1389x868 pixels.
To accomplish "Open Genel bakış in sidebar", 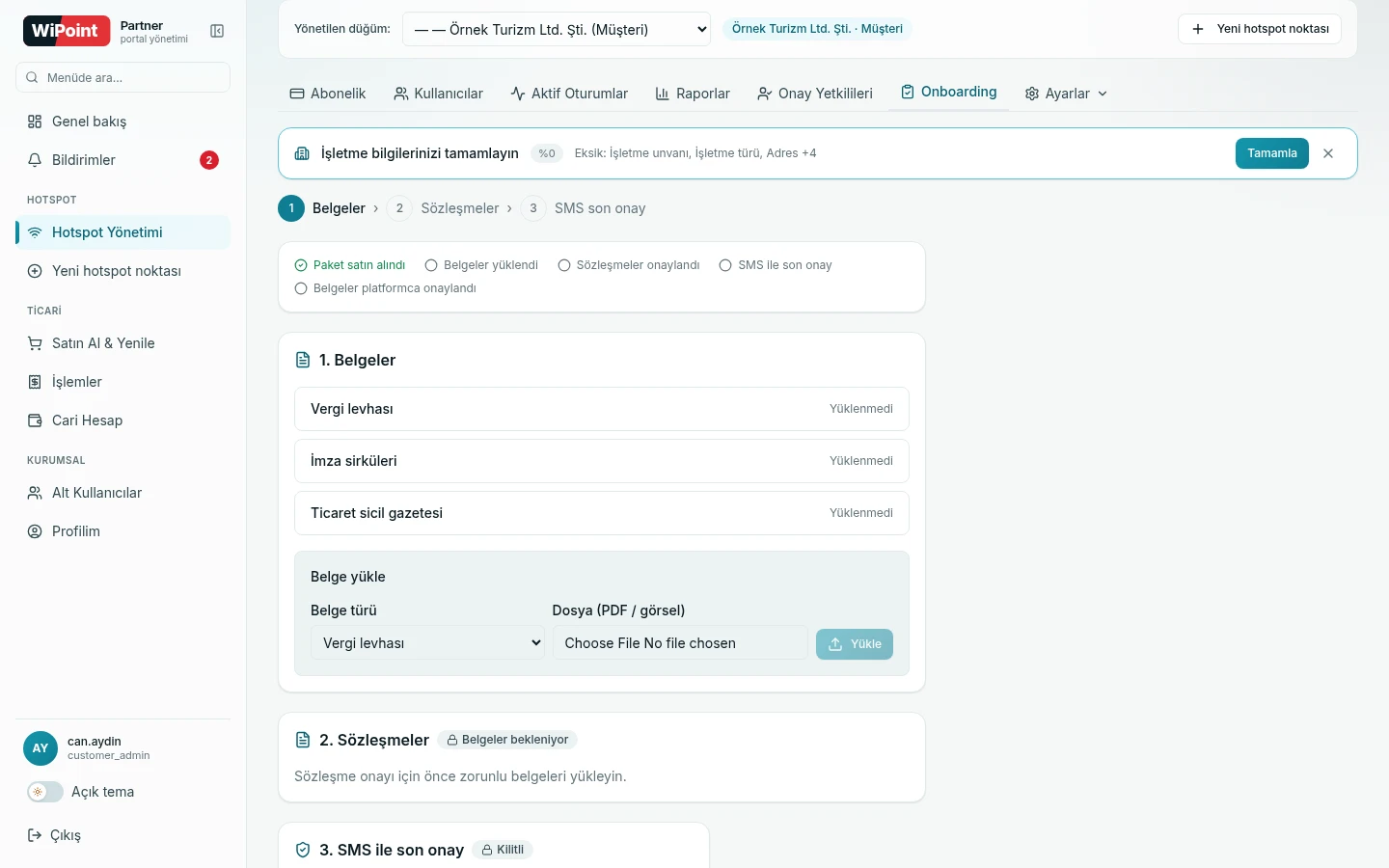I will [x=123, y=122].
